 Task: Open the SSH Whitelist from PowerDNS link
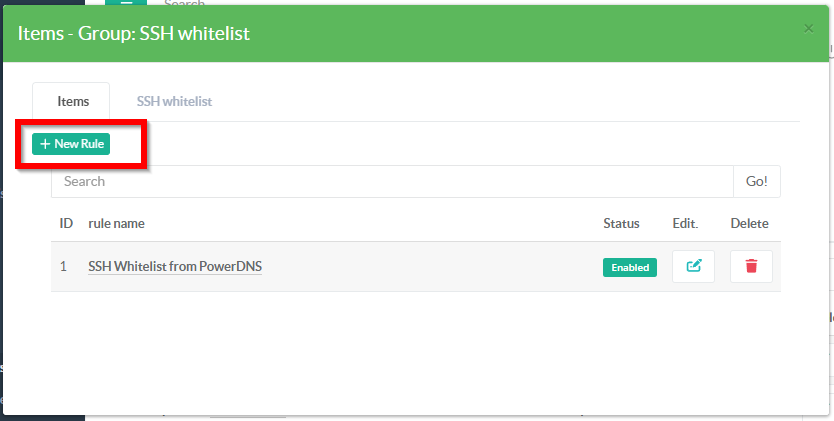(x=175, y=267)
